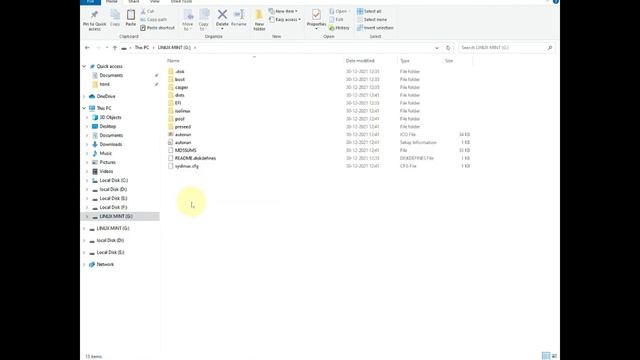Click Copy path in Clipboard group
Screen dimensions: 640x360
(x=153, y=20)
